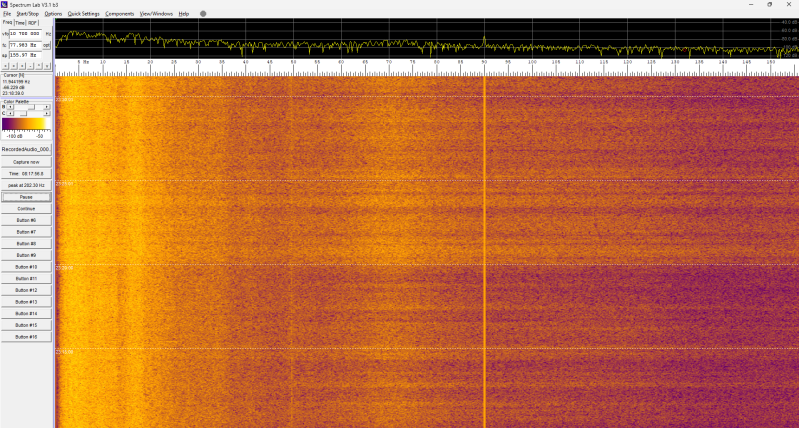Click the Continue button
This screenshot has width=799, height=428.
(x=26, y=209)
